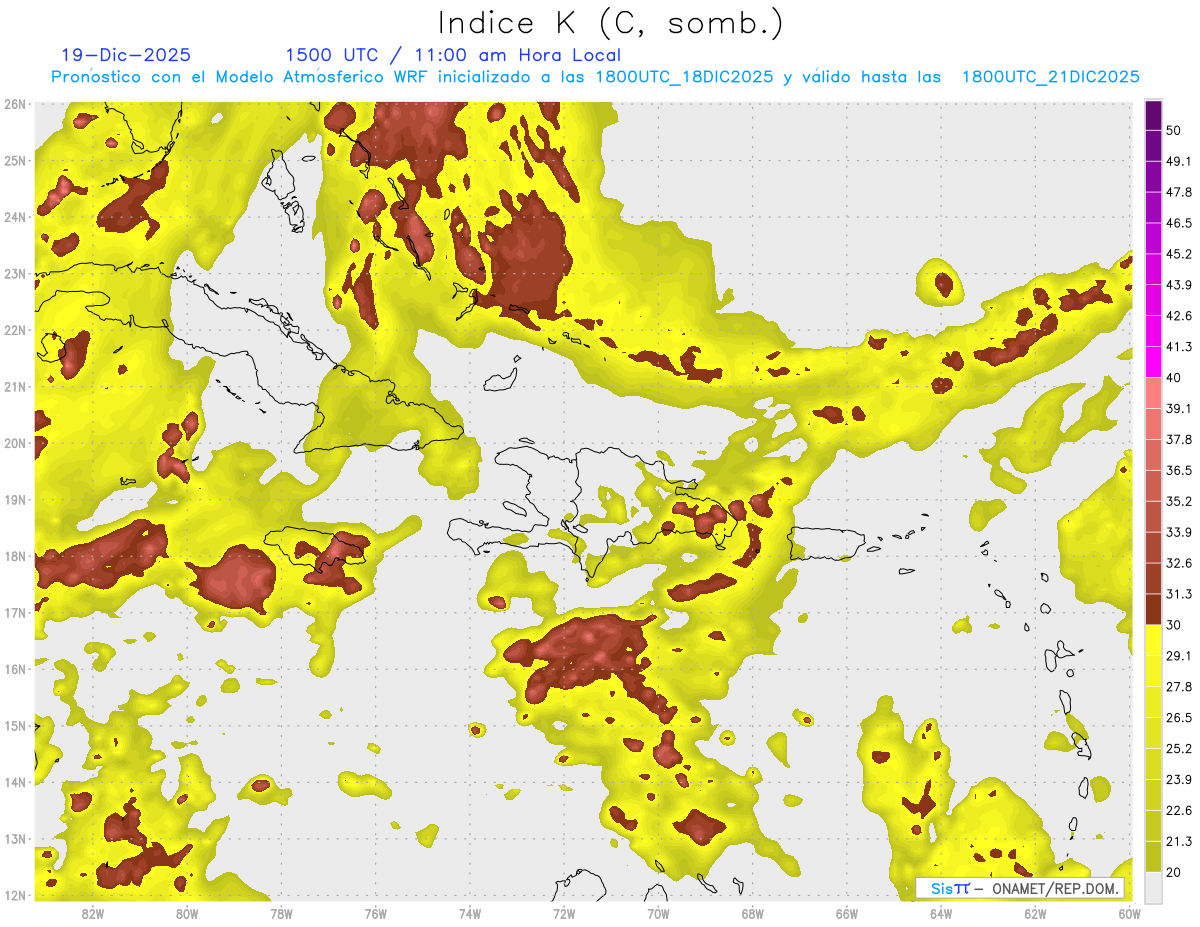Select the "62W" longitude label
This screenshot has width=1200, height=927.
click(1035, 914)
